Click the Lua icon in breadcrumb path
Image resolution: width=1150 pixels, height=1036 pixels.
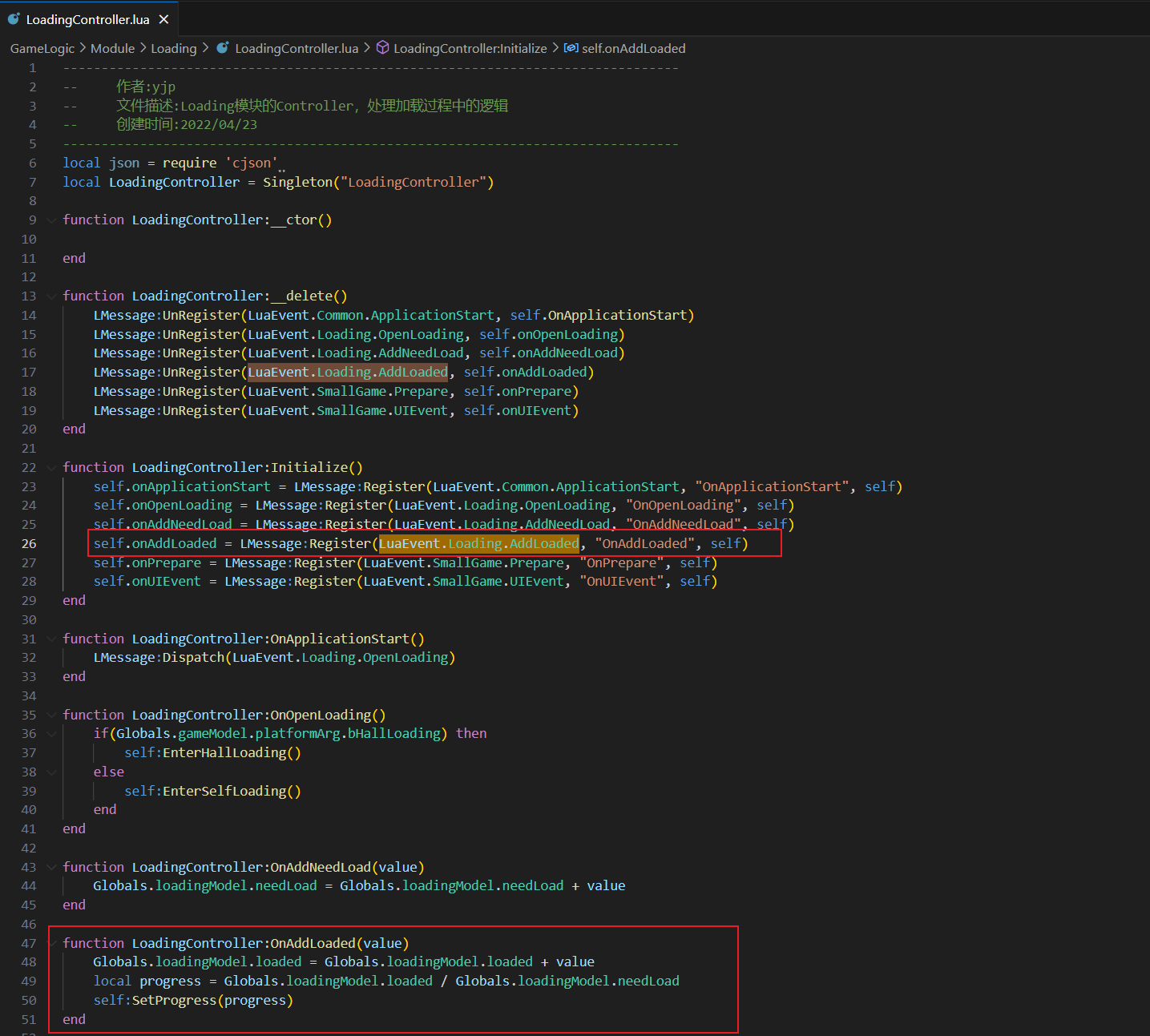(x=223, y=48)
